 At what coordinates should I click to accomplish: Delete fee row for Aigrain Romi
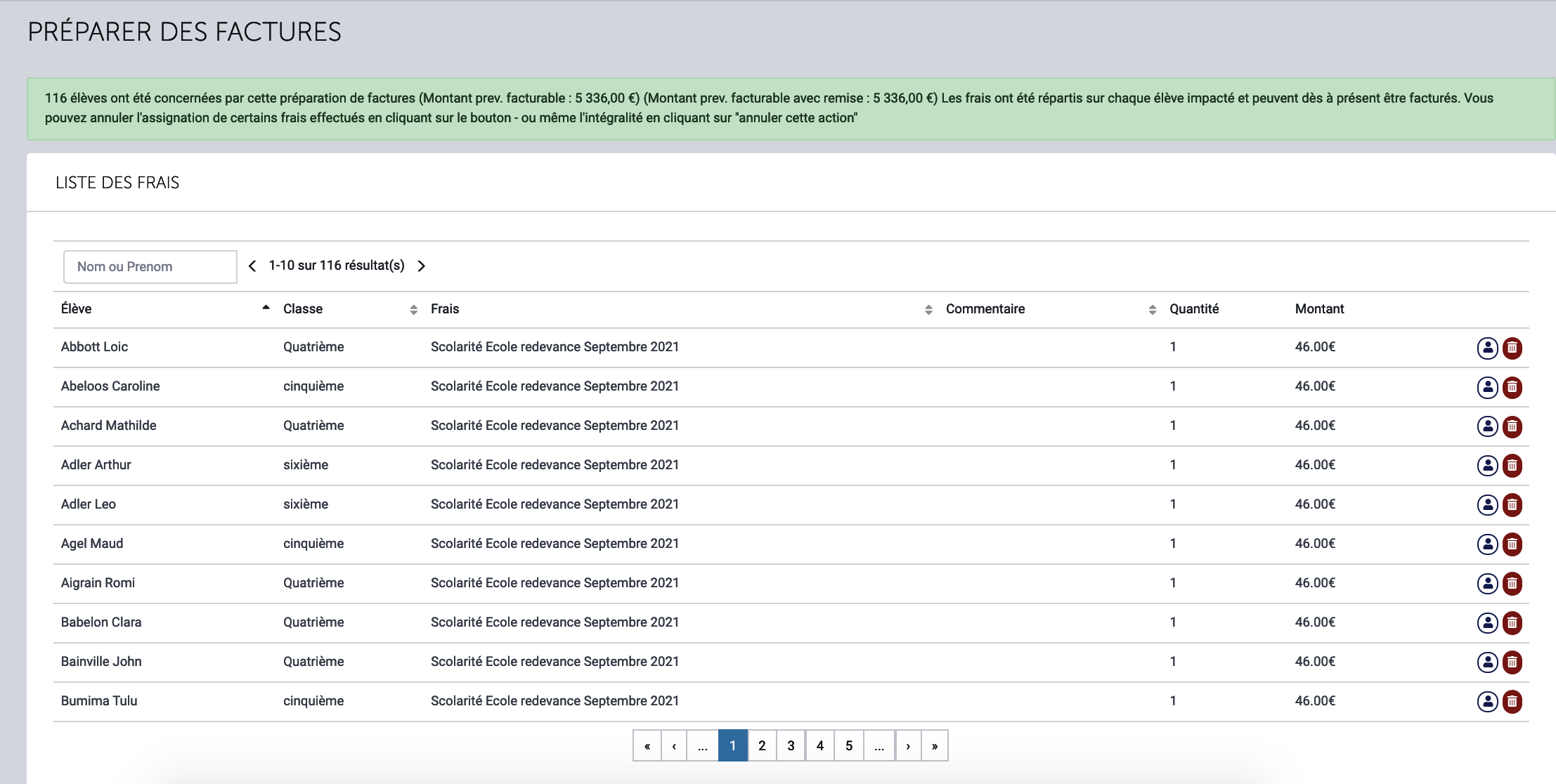tap(1512, 584)
